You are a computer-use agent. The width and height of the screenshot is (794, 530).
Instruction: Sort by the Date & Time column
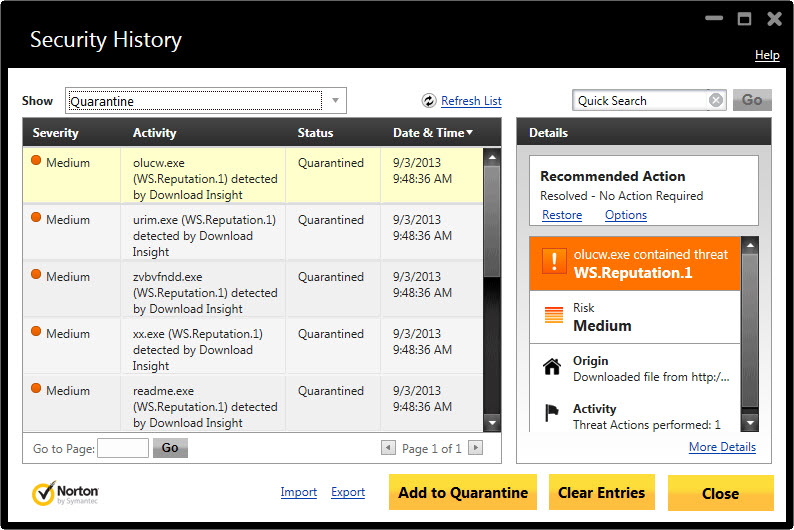tap(432, 133)
